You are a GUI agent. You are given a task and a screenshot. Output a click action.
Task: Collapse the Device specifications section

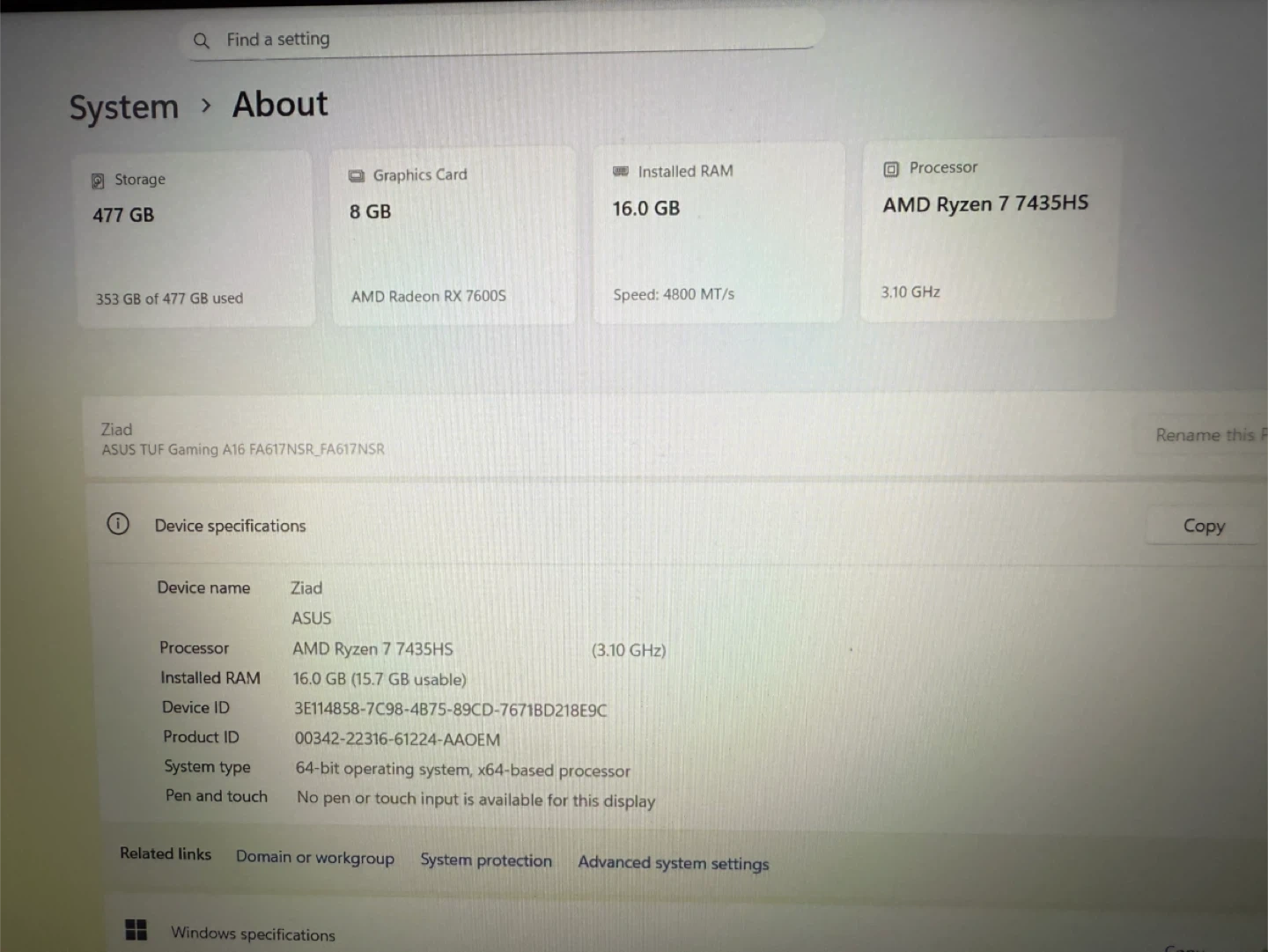[x=616, y=526]
